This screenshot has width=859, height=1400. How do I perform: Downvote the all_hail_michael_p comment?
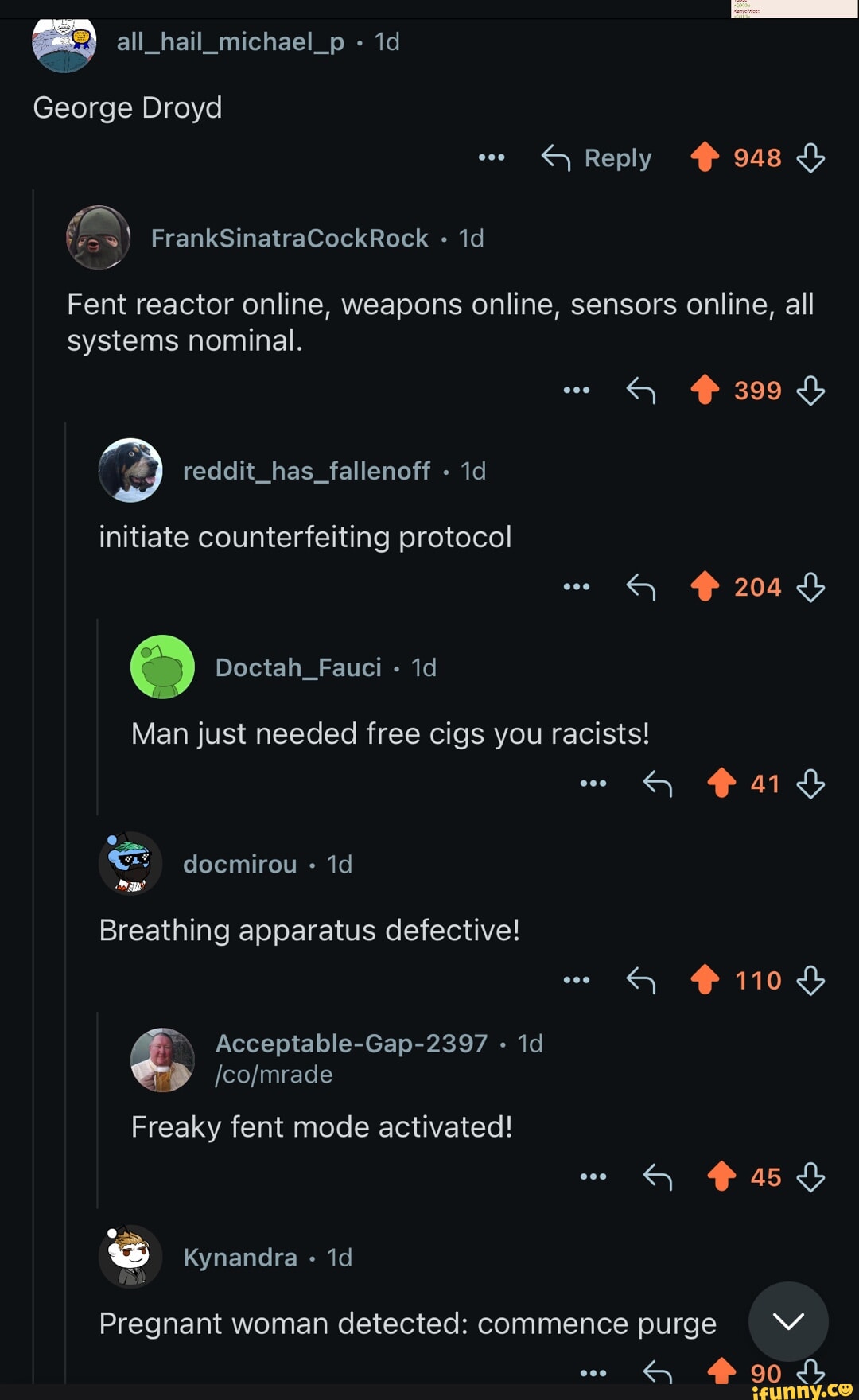click(810, 157)
